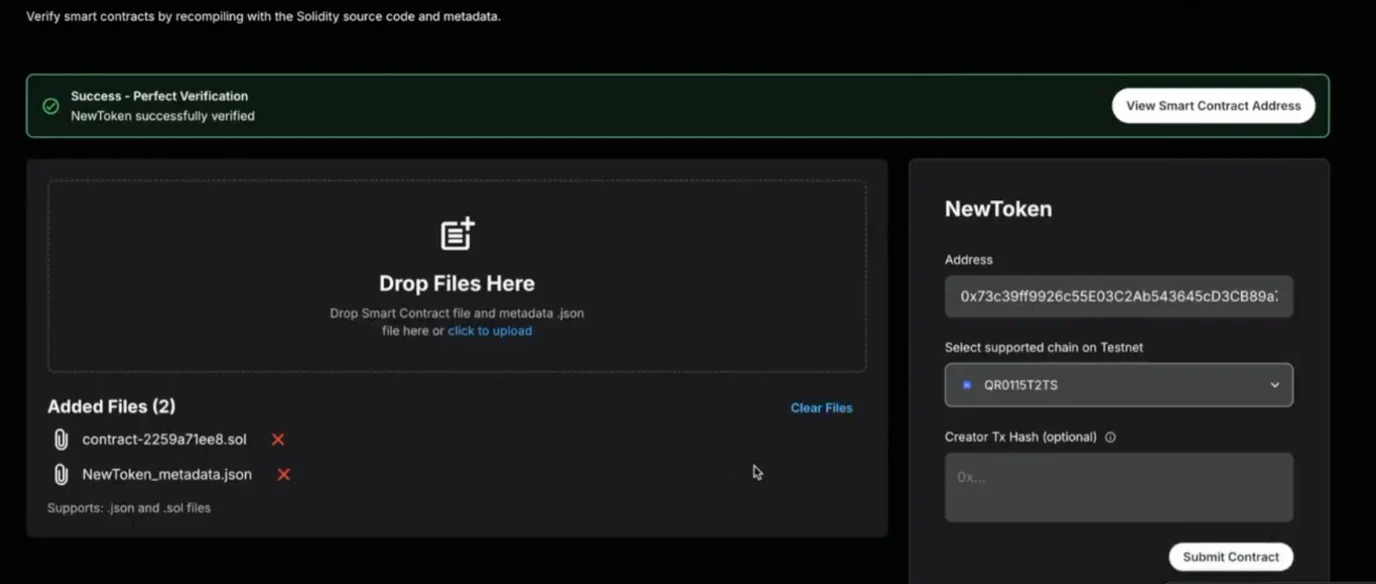Select the contract-2259a71ee8.sol file name
The height and width of the screenshot is (584, 1376).
pos(164,440)
